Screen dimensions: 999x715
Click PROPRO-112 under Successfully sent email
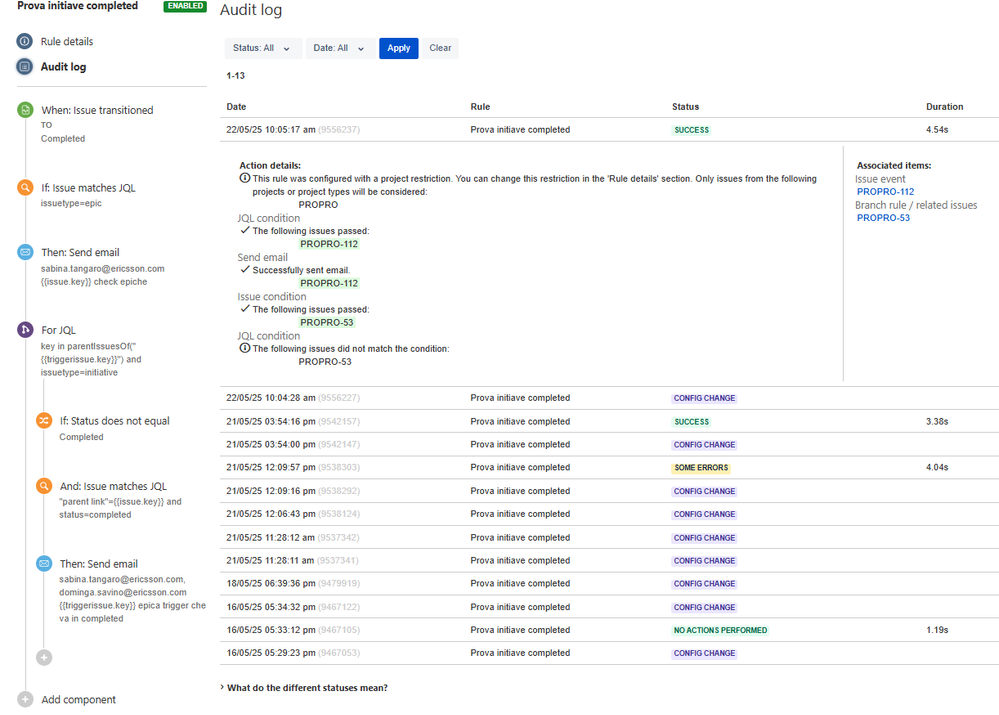329,283
